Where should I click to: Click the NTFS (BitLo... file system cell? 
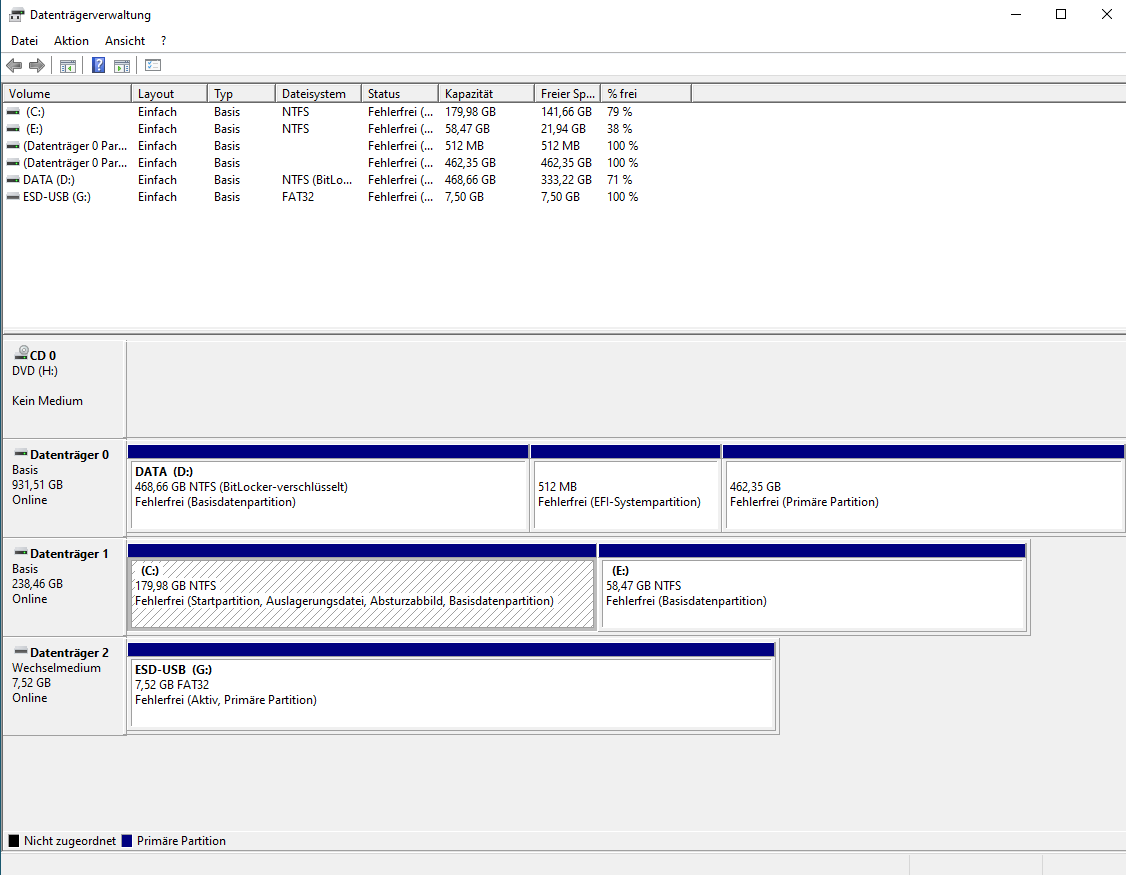(x=317, y=180)
